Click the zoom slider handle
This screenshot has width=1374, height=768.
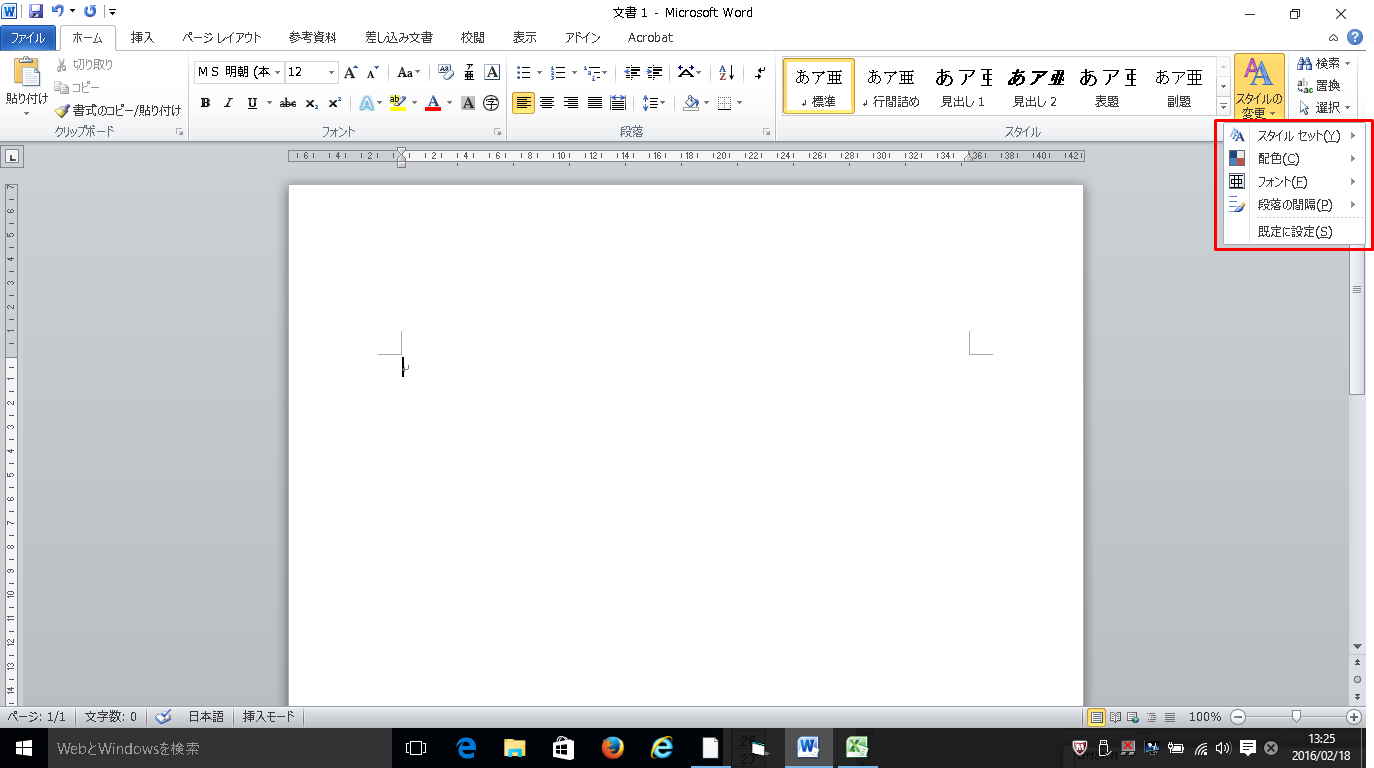point(1296,716)
